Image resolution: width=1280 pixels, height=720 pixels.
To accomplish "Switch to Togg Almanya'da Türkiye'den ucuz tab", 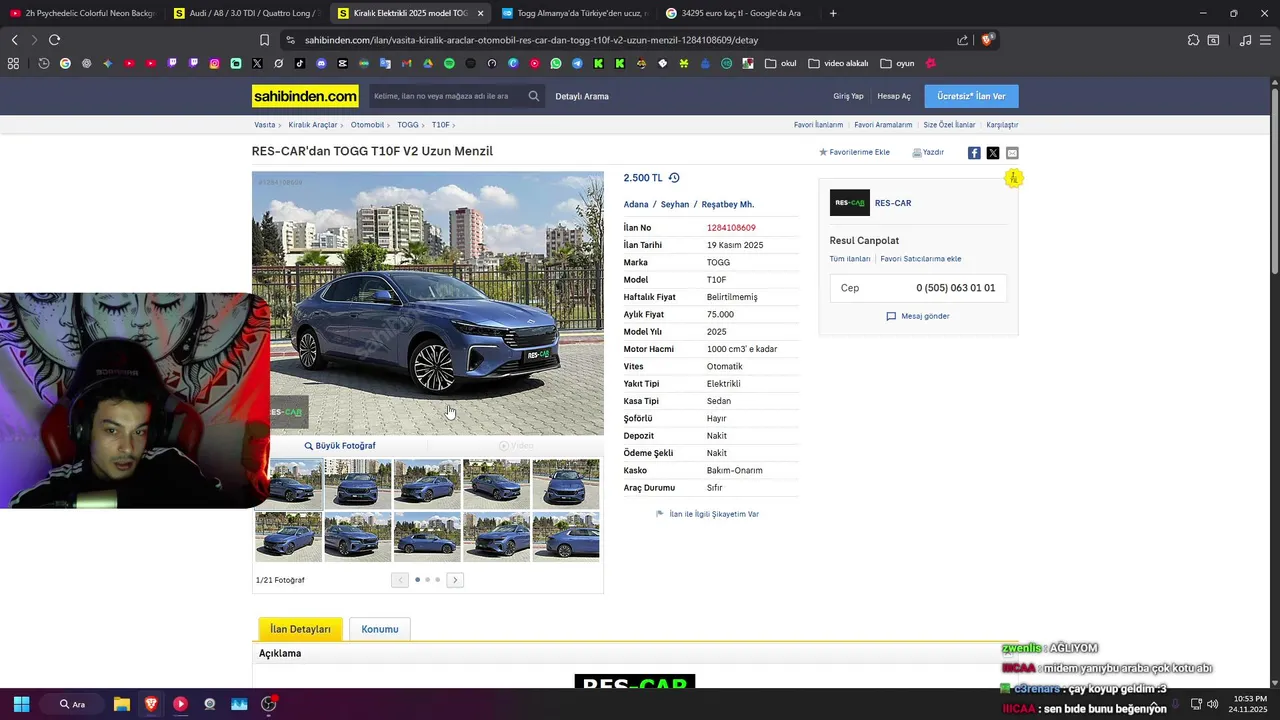I will (575, 13).
